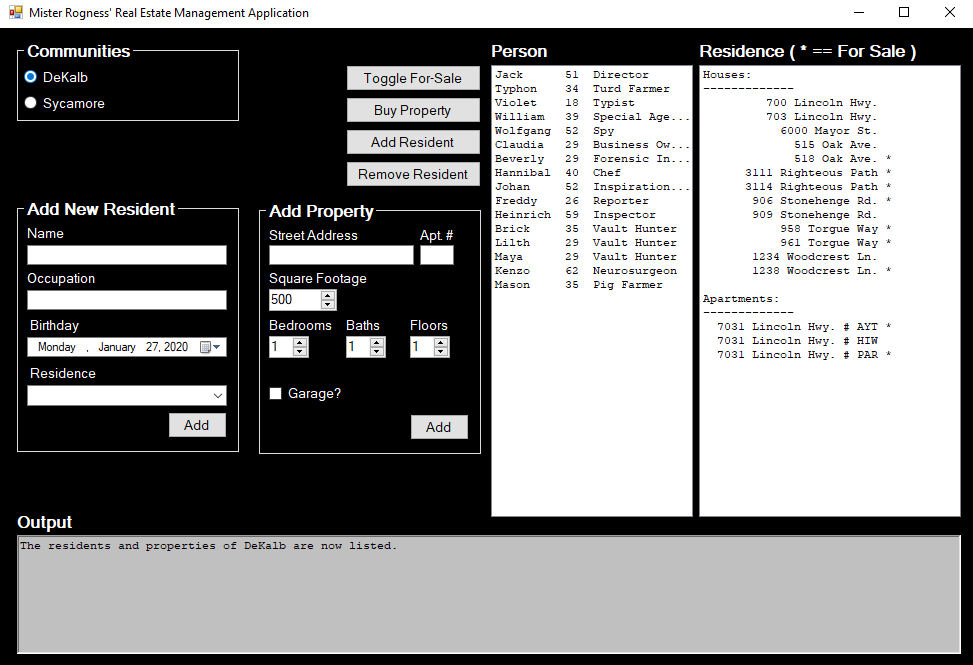
Task: Expand the Residence dropdown
Action: [217, 396]
